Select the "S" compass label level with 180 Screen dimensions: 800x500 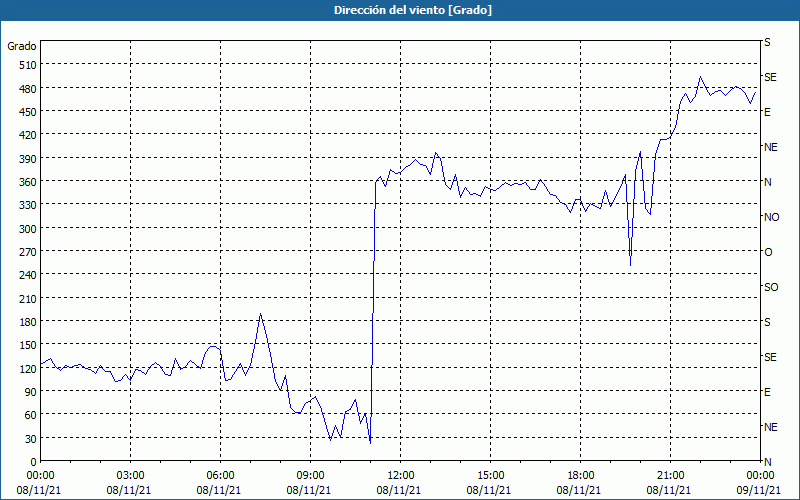pyautogui.click(x=767, y=322)
